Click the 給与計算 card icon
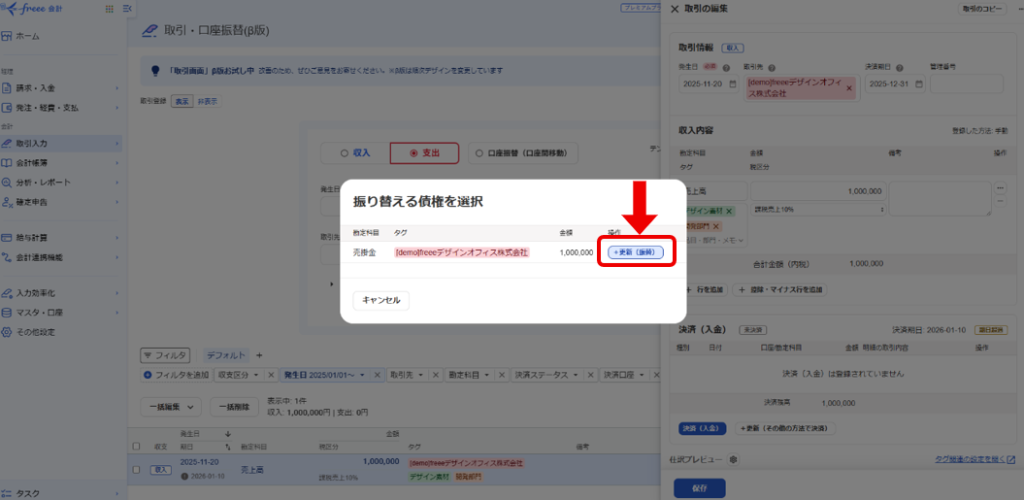The width and height of the screenshot is (1024, 500). 7,238
